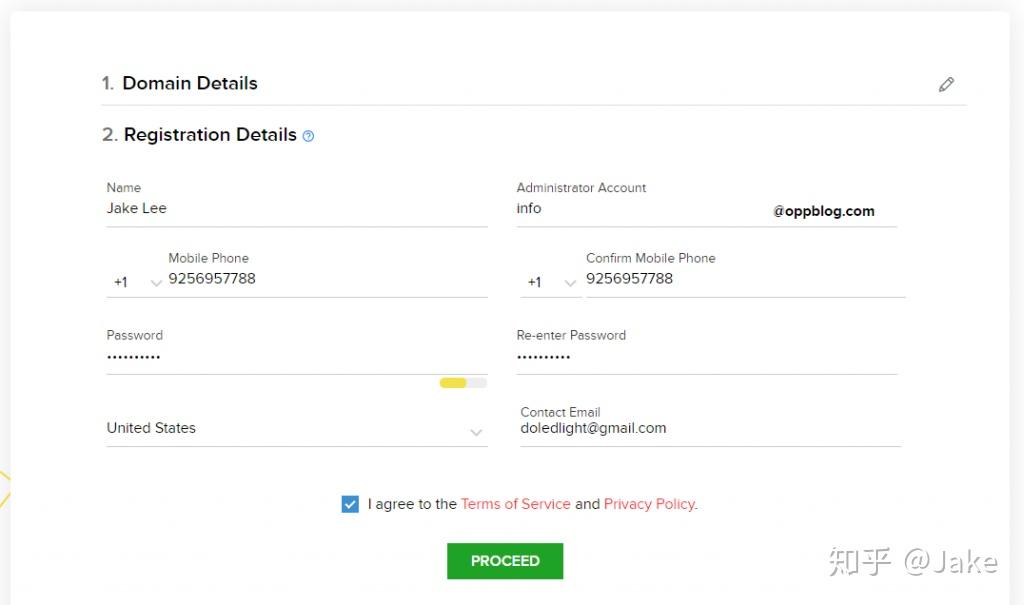Select the Contact Email field
The height and width of the screenshot is (605, 1024).
(x=710, y=428)
